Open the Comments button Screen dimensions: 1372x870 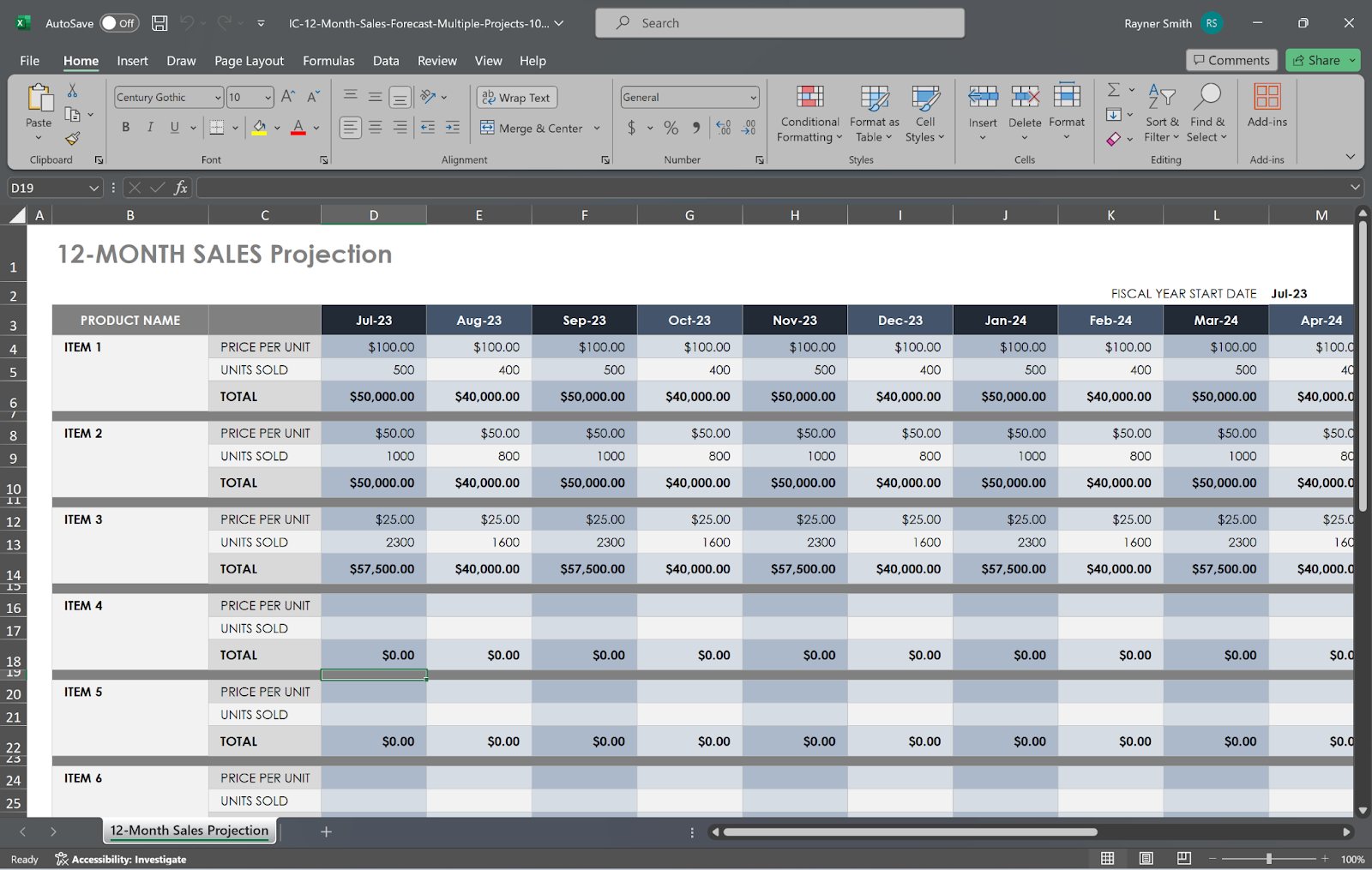[1231, 60]
